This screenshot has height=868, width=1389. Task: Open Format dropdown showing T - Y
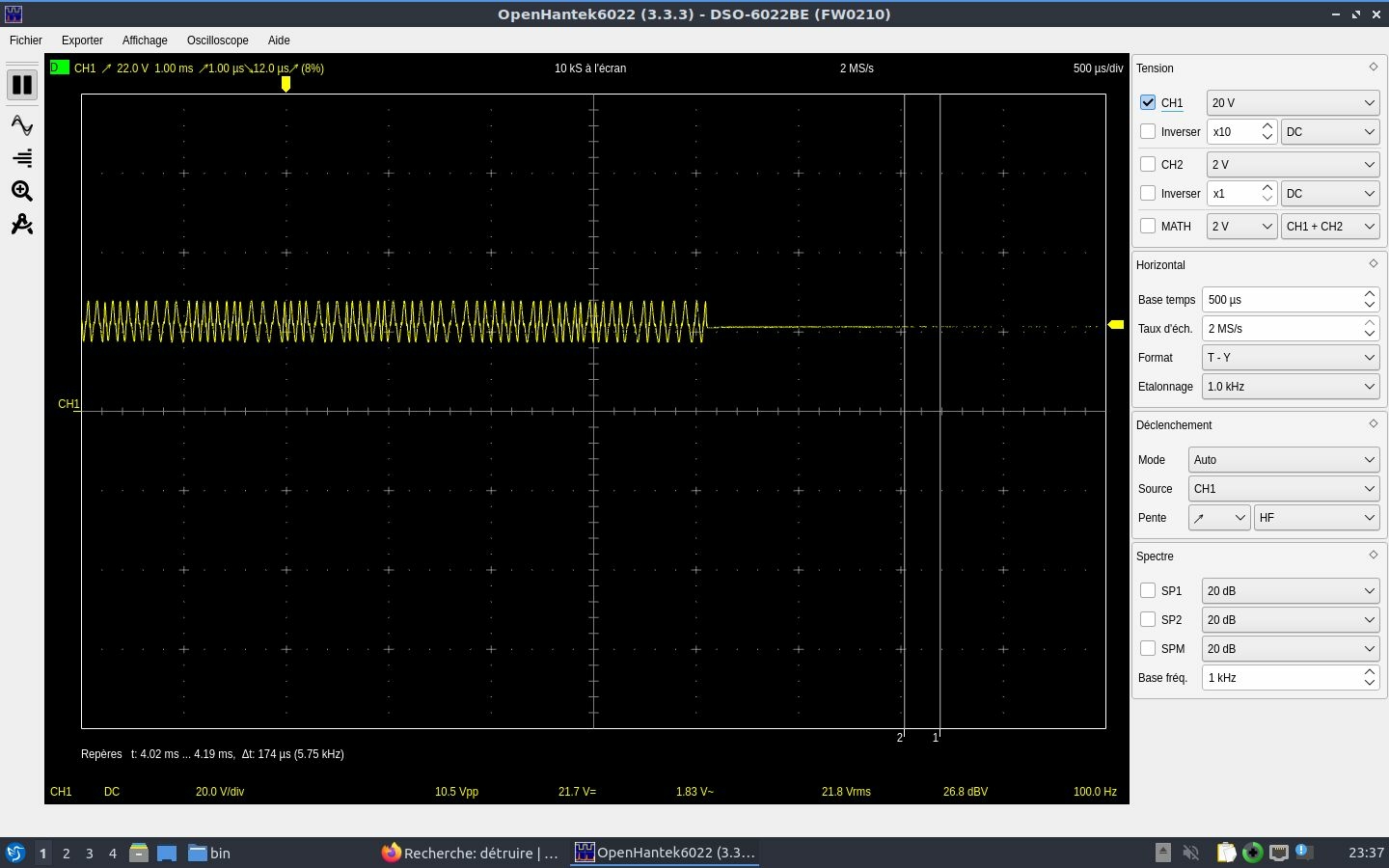[x=1291, y=357]
